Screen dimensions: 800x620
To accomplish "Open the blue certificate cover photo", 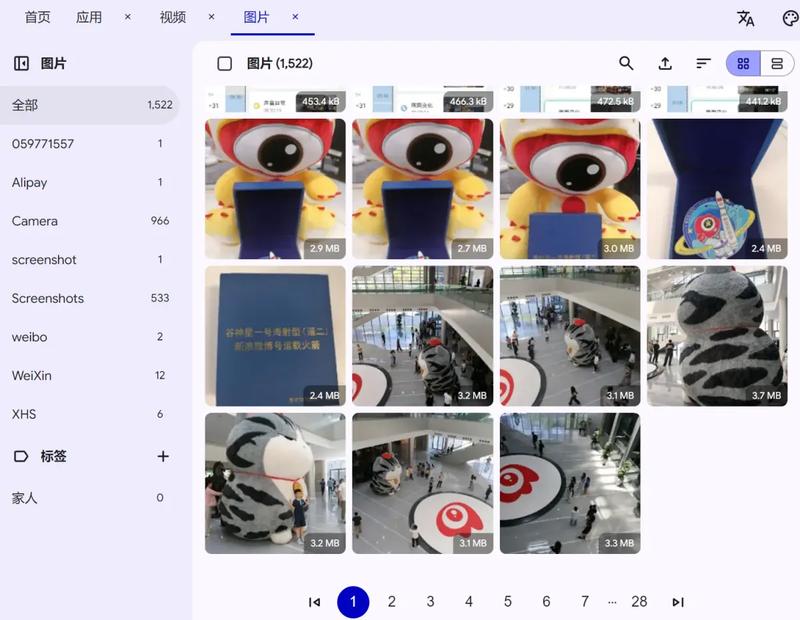I will [275, 336].
